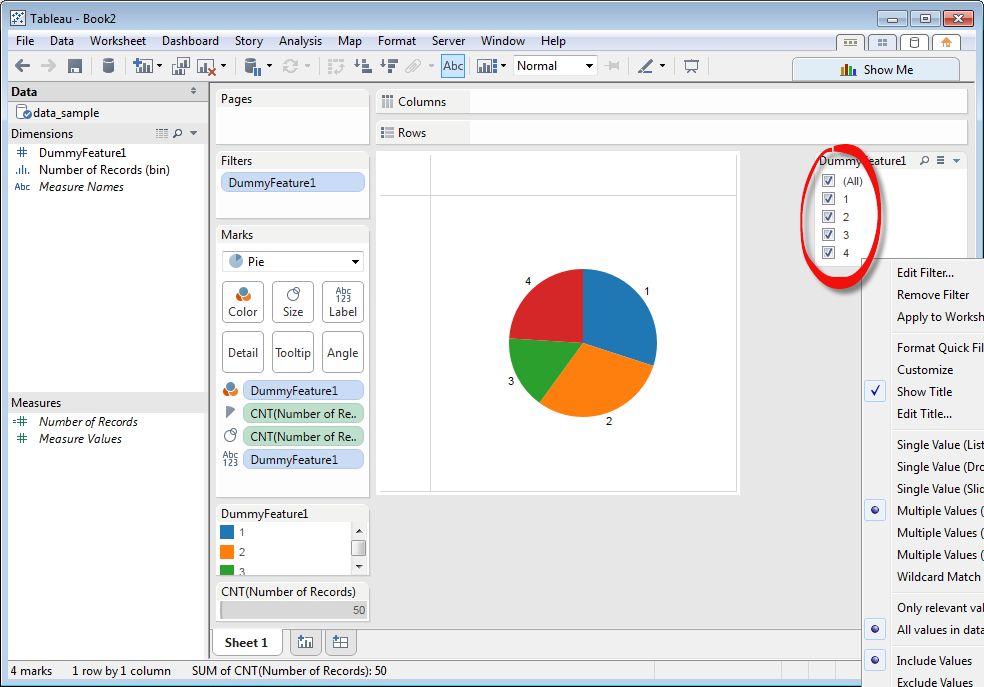Click the blue swatch for value 1 in legend

[x=227, y=532]
